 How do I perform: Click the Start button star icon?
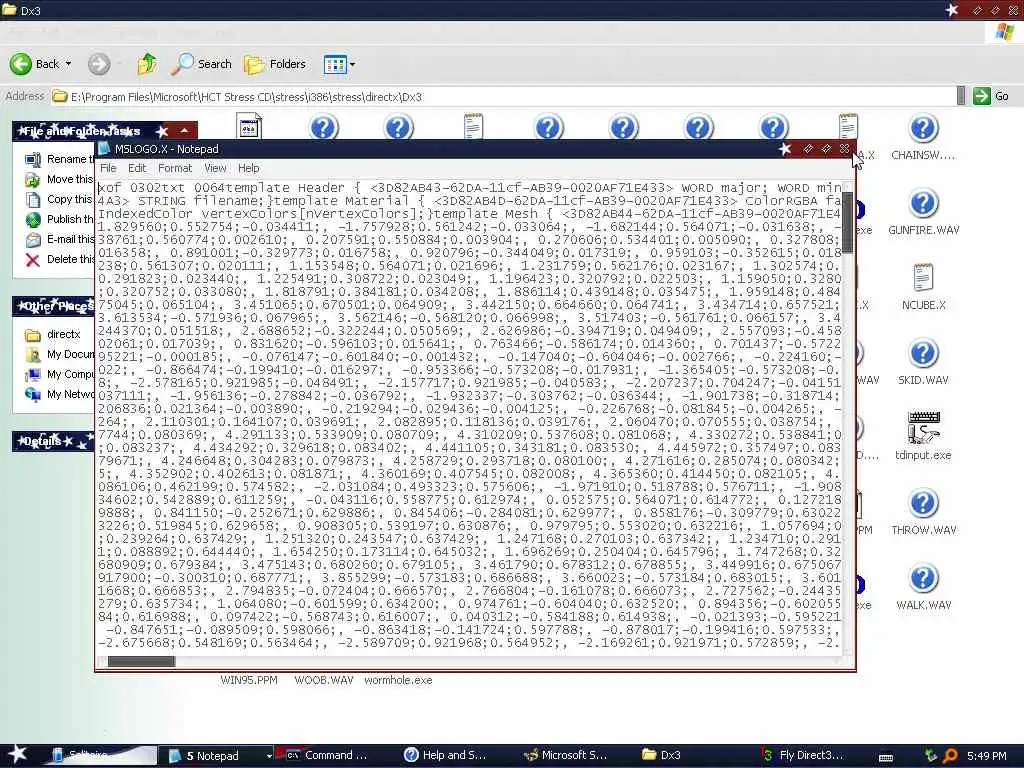point(16,754)
